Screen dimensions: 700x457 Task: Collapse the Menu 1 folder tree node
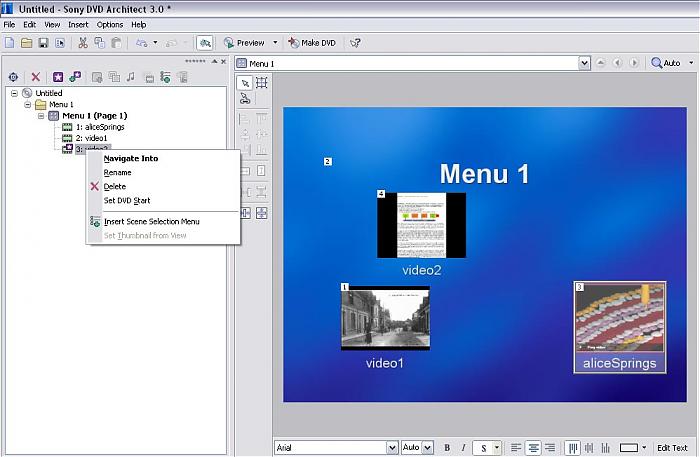coord(29,104)
